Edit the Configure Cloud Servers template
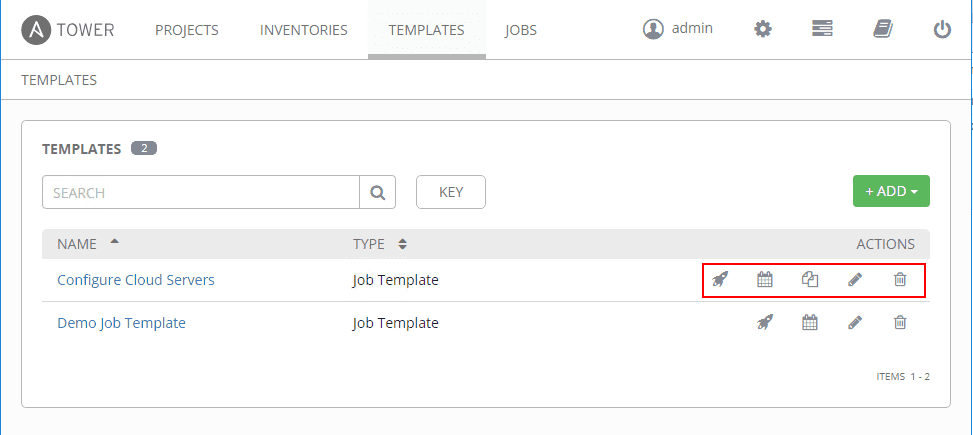Screen dimensions: 973x435 coord(855,280)
